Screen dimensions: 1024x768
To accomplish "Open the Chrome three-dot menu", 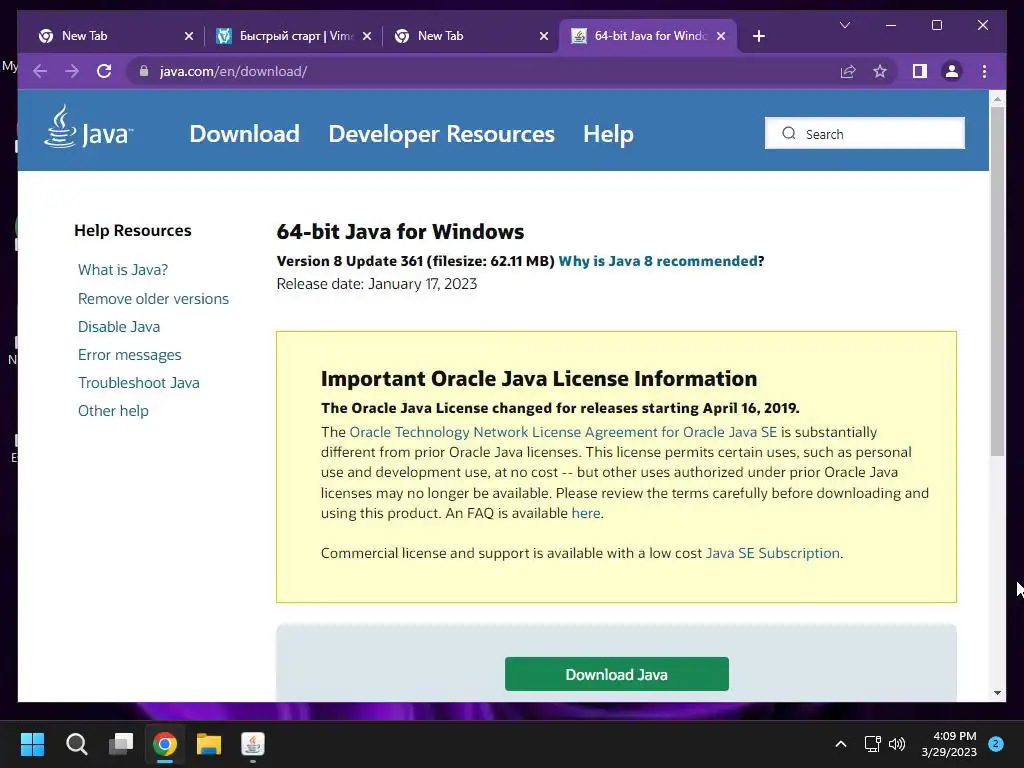I will coord(984,71).
